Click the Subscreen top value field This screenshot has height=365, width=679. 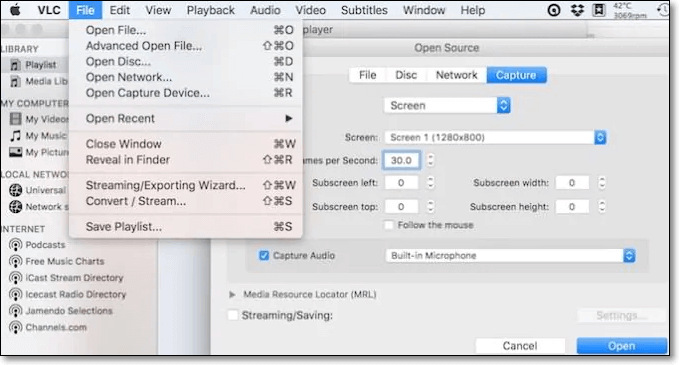click(401, 207)
